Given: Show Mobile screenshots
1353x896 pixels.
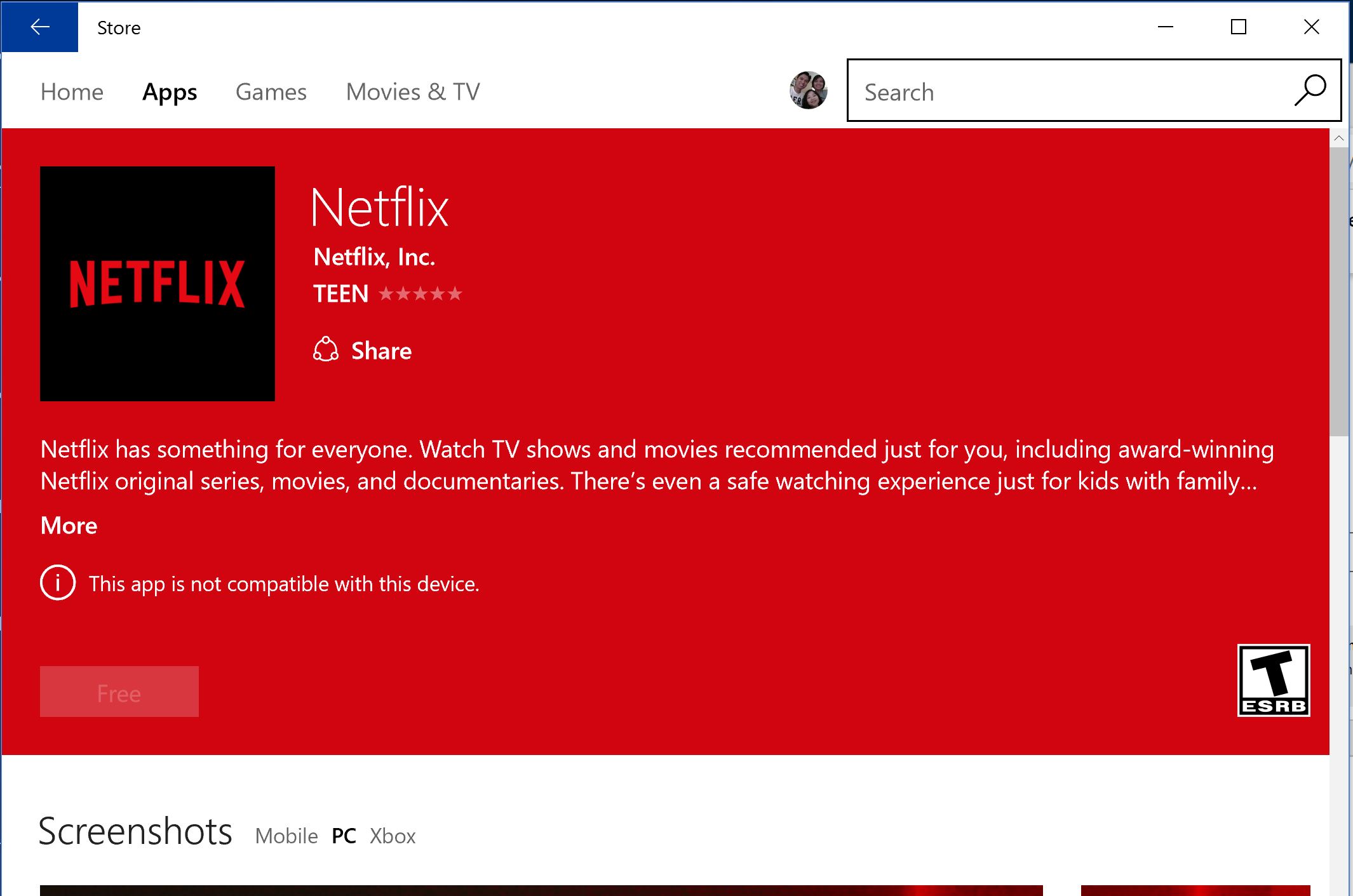Looking at the screenshot, I should coord(286,836).
